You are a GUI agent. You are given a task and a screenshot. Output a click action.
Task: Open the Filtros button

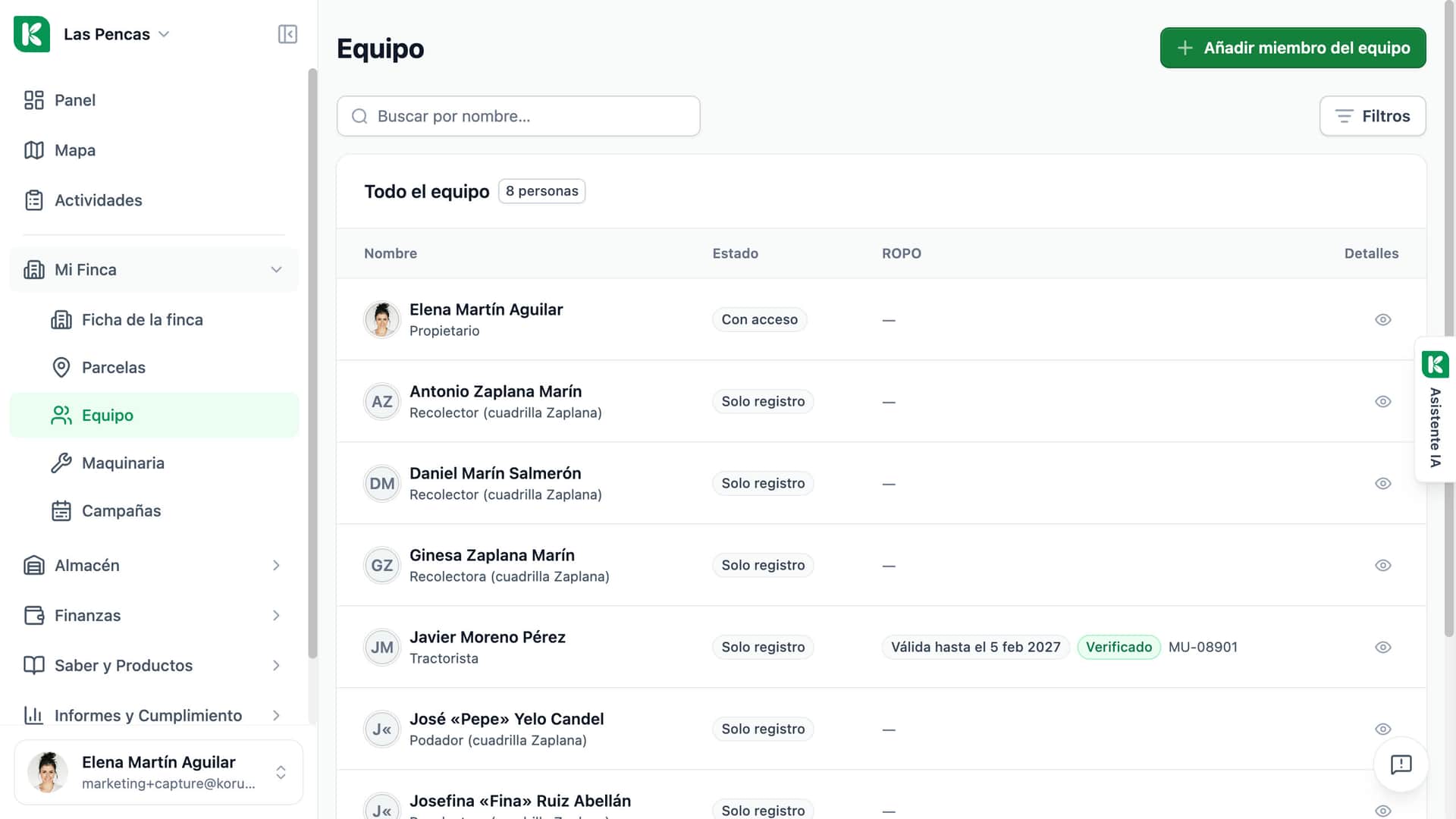tap(1373, 116)
